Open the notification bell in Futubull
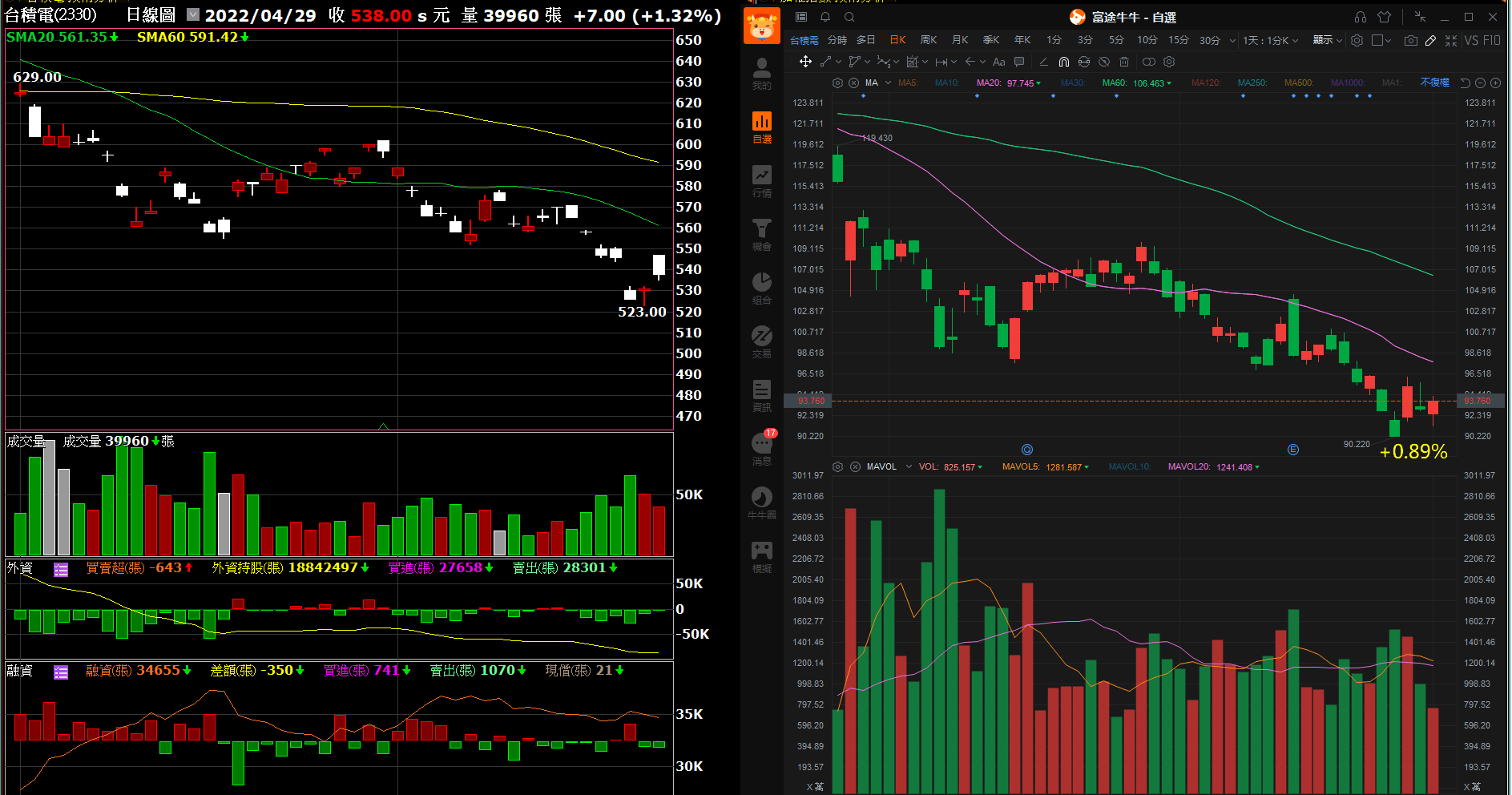1512x795 pixels. coord(825,17)
